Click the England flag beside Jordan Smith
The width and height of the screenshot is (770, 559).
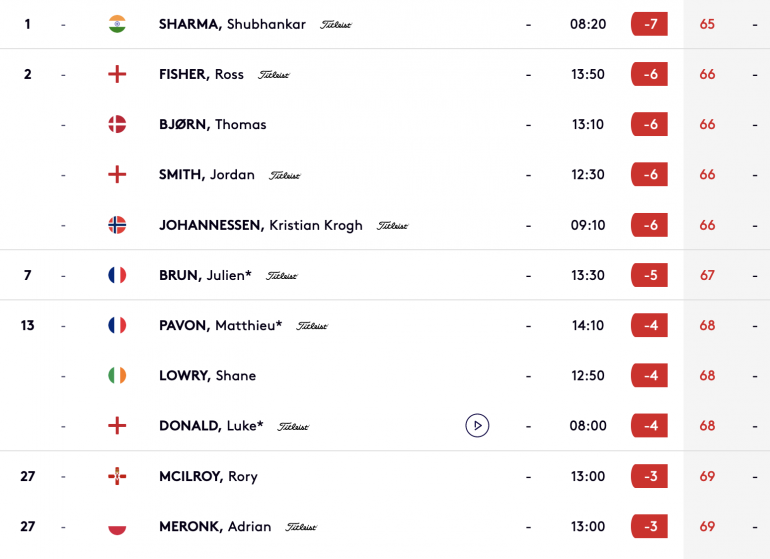point(117,174)
